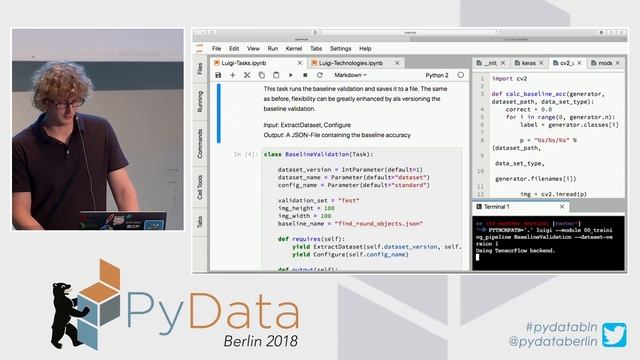
Task: Copy the selected cell in the notebook toolbar
Action: coord(262,75)
